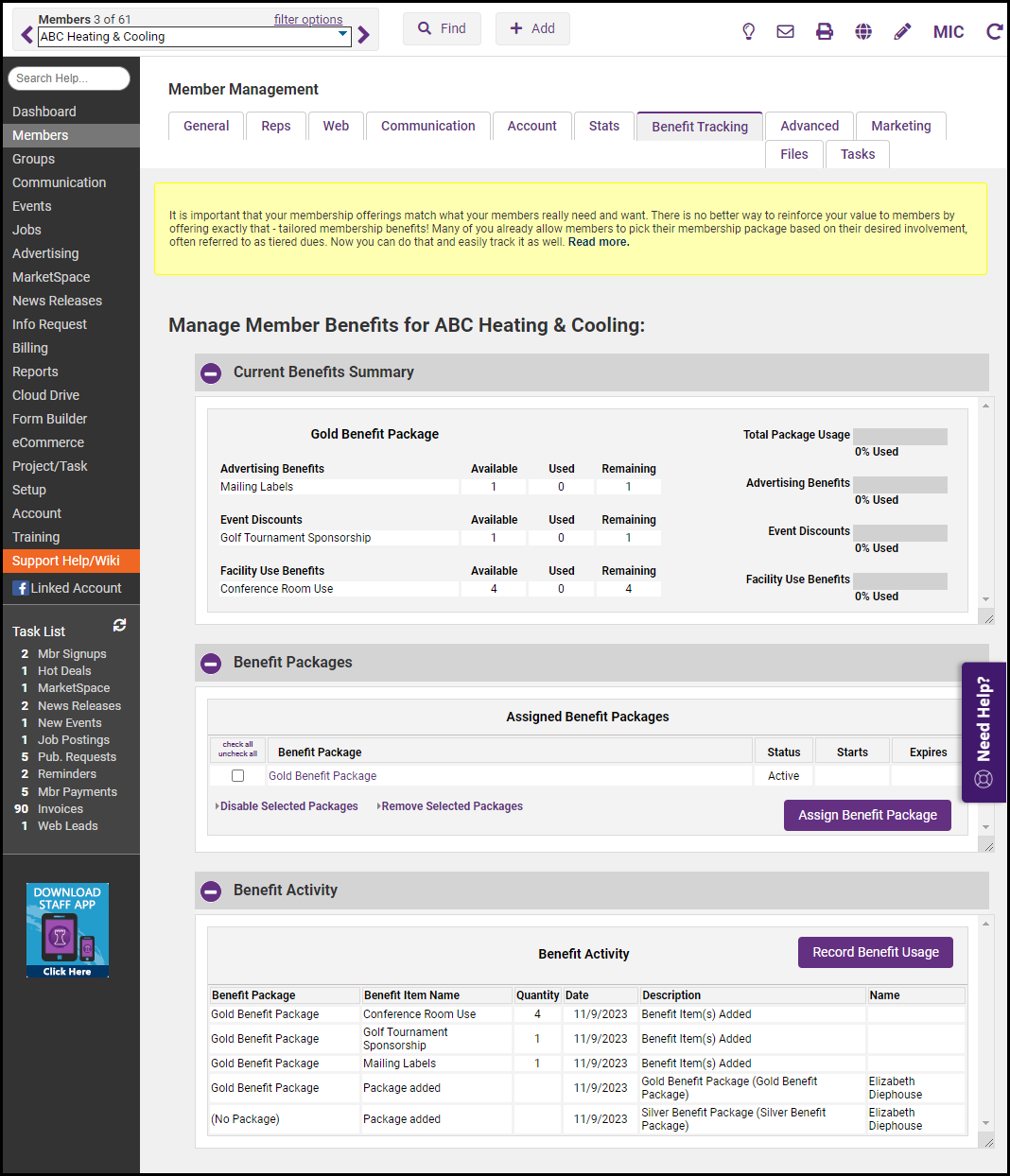1010x1176 pixels.
Task: Click the printer icon in toolbar
Action: tap(825, 31)
